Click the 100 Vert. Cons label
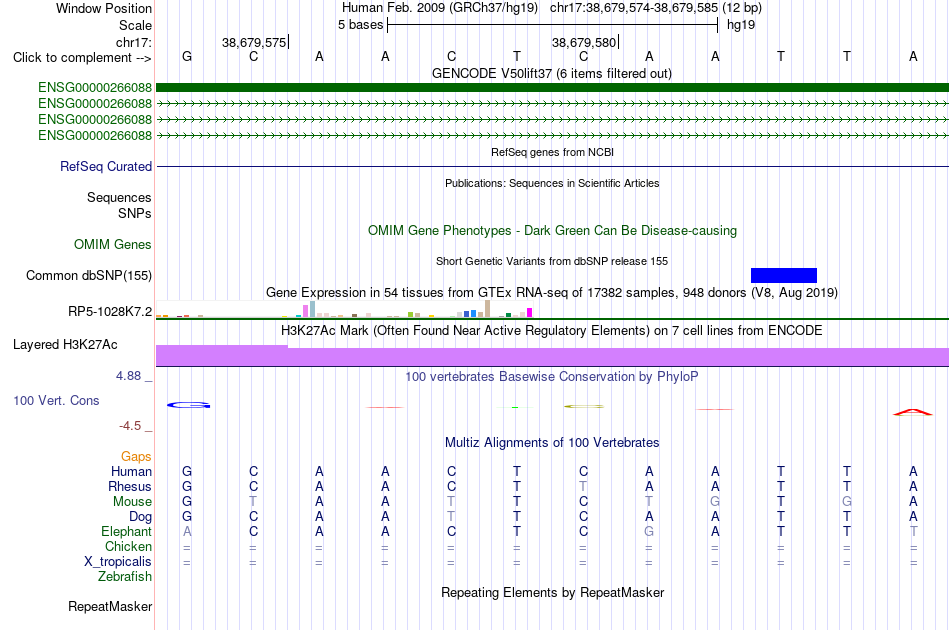This screenshot has height=630, width=950. 56,400
